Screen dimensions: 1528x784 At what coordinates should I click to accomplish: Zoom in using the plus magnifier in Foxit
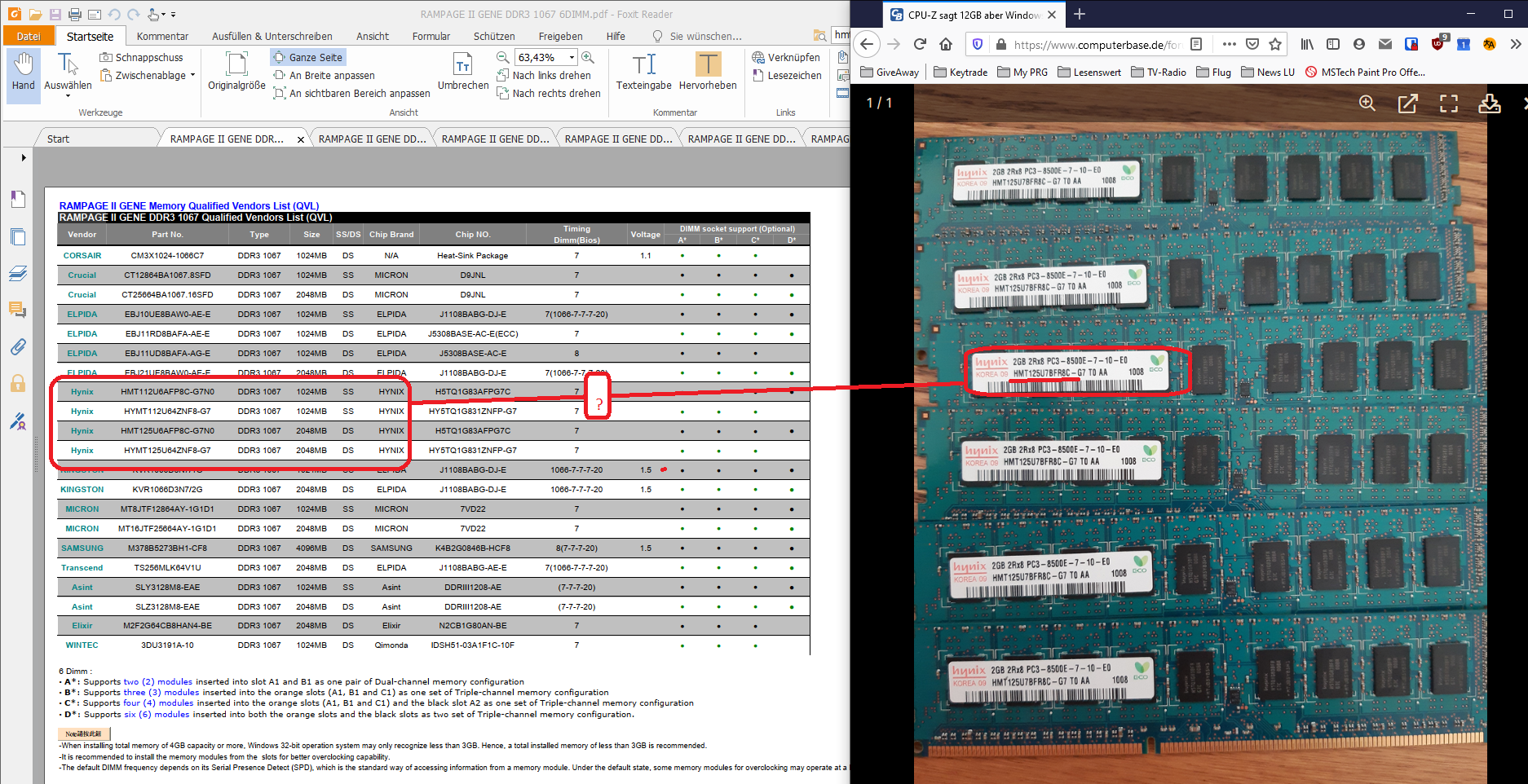pyautogui.click(x=588, y=57)
